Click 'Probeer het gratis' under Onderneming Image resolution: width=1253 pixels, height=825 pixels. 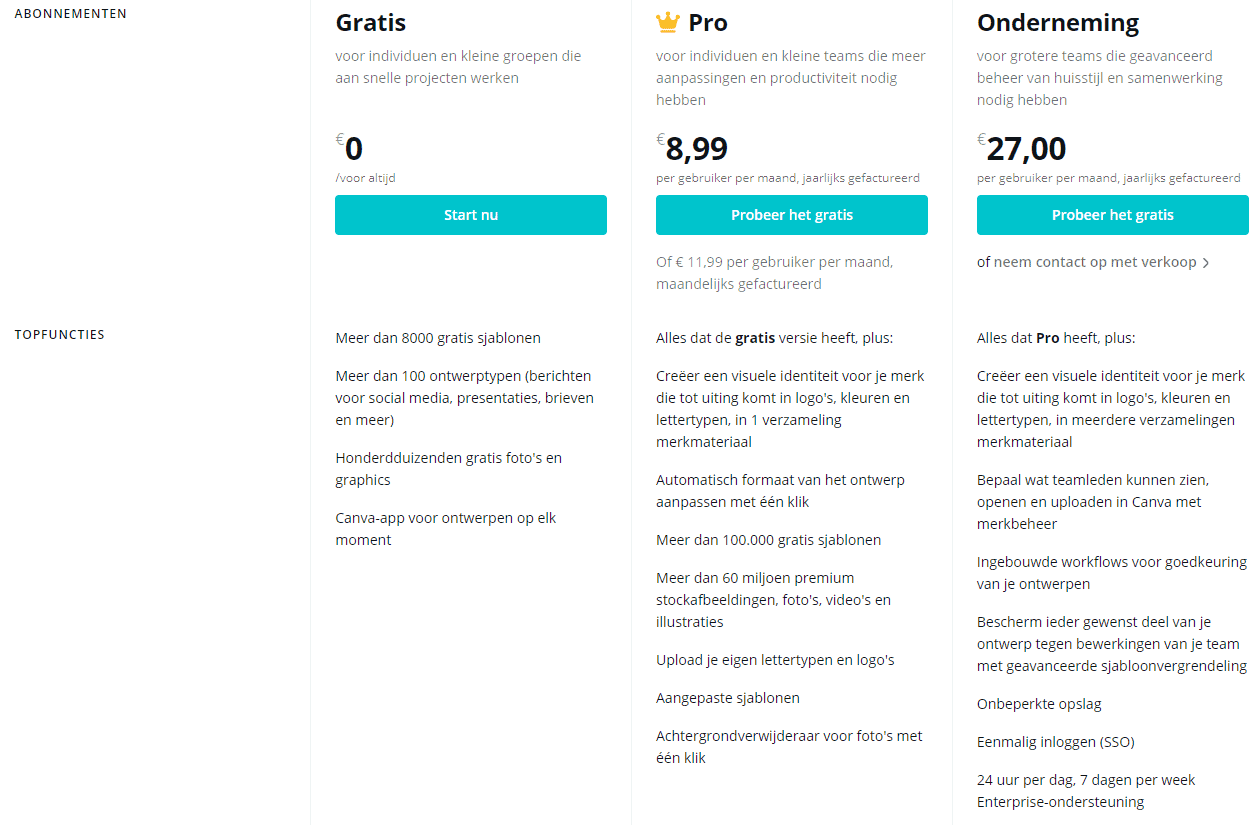pyautogui.click(x=1113, y=215)
